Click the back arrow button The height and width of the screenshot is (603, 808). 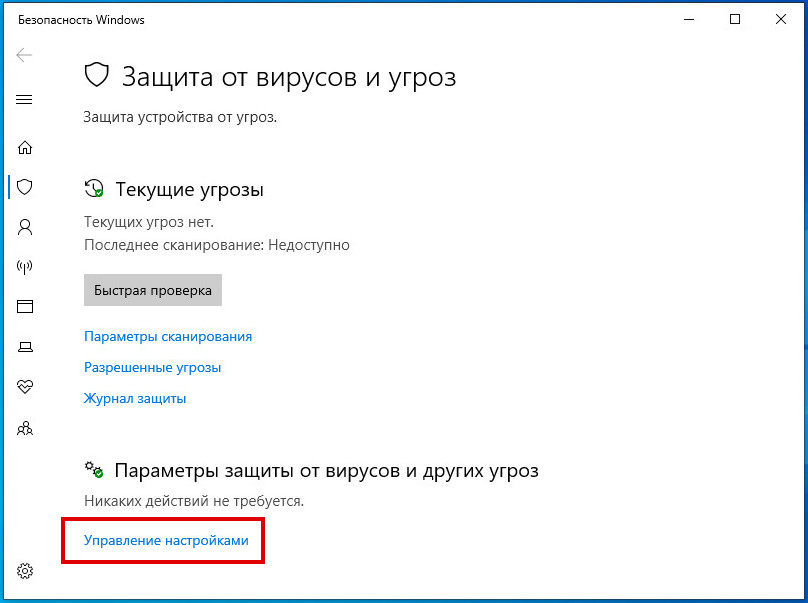[24, 55]
